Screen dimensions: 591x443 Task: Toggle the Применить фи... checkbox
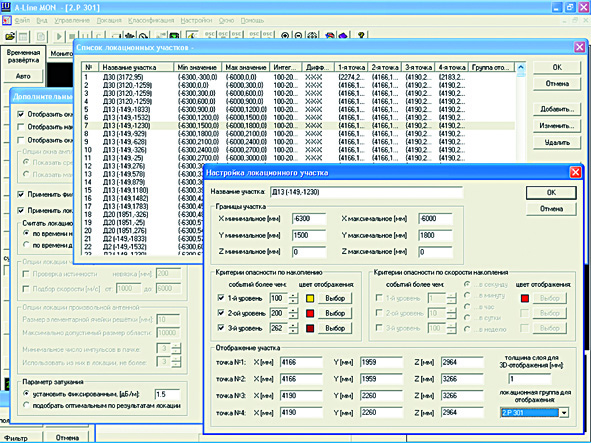tap(21, 195)
